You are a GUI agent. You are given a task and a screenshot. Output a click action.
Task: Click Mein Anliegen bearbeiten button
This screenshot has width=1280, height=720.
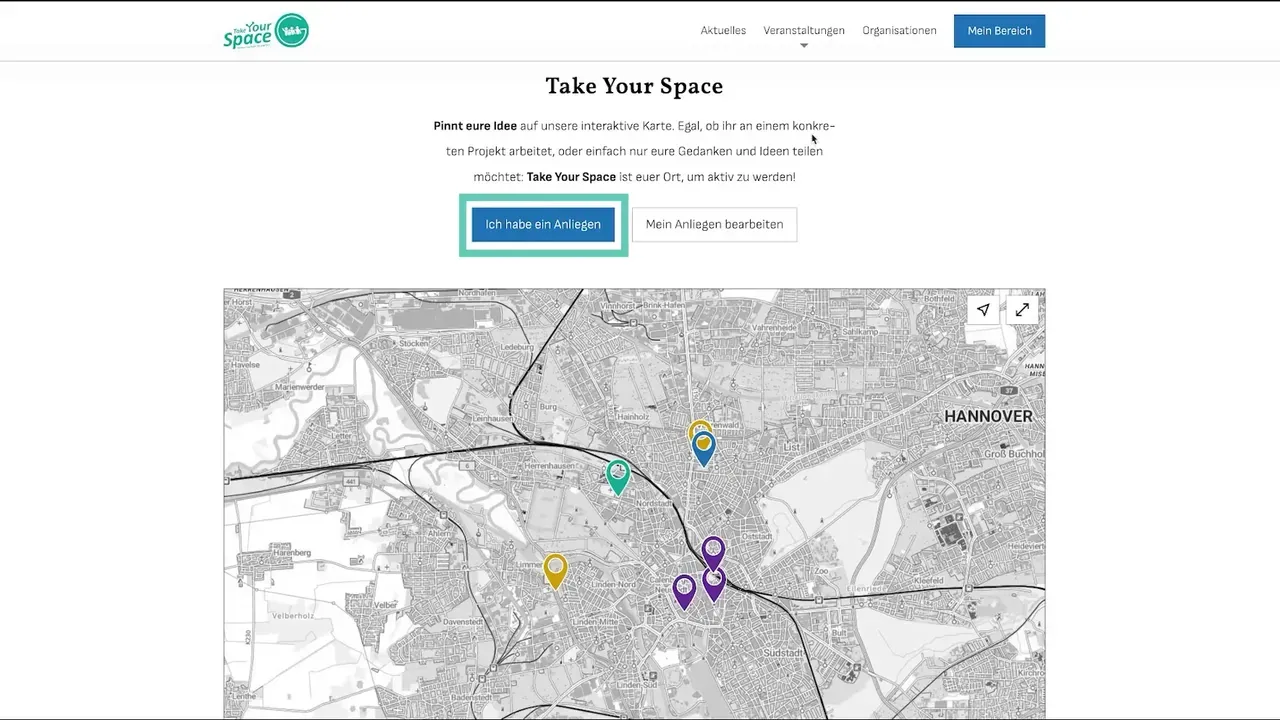714,225
